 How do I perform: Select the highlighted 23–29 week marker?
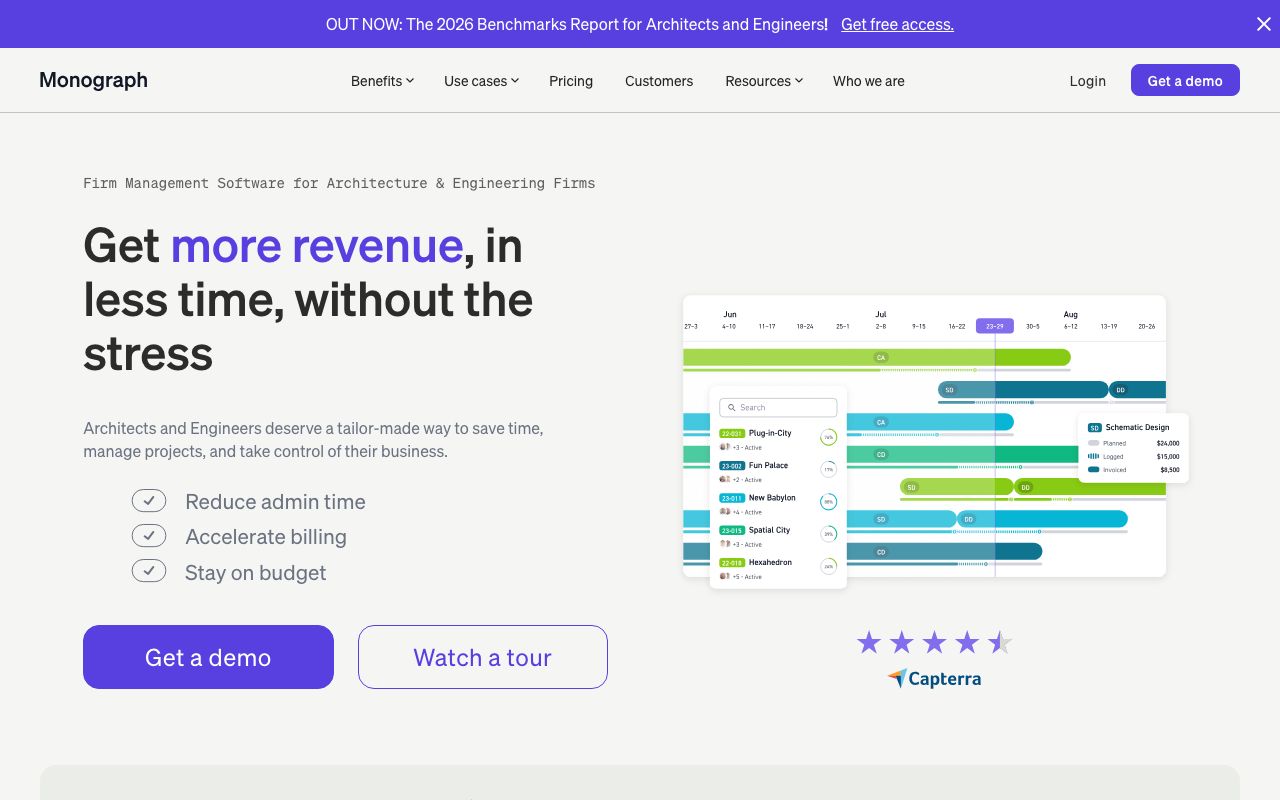(994, 326)
